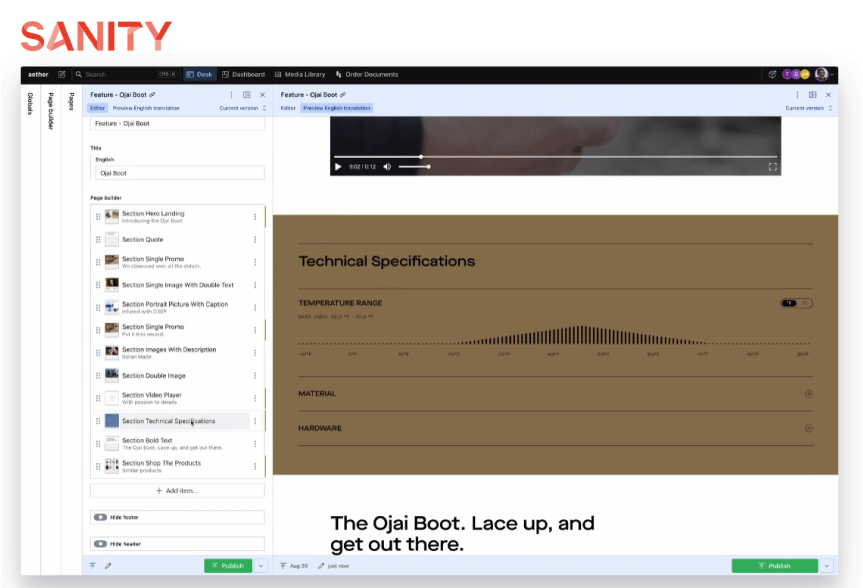Expand the MATERIAL accordion section
863x588 pixels.
[809, 394]
